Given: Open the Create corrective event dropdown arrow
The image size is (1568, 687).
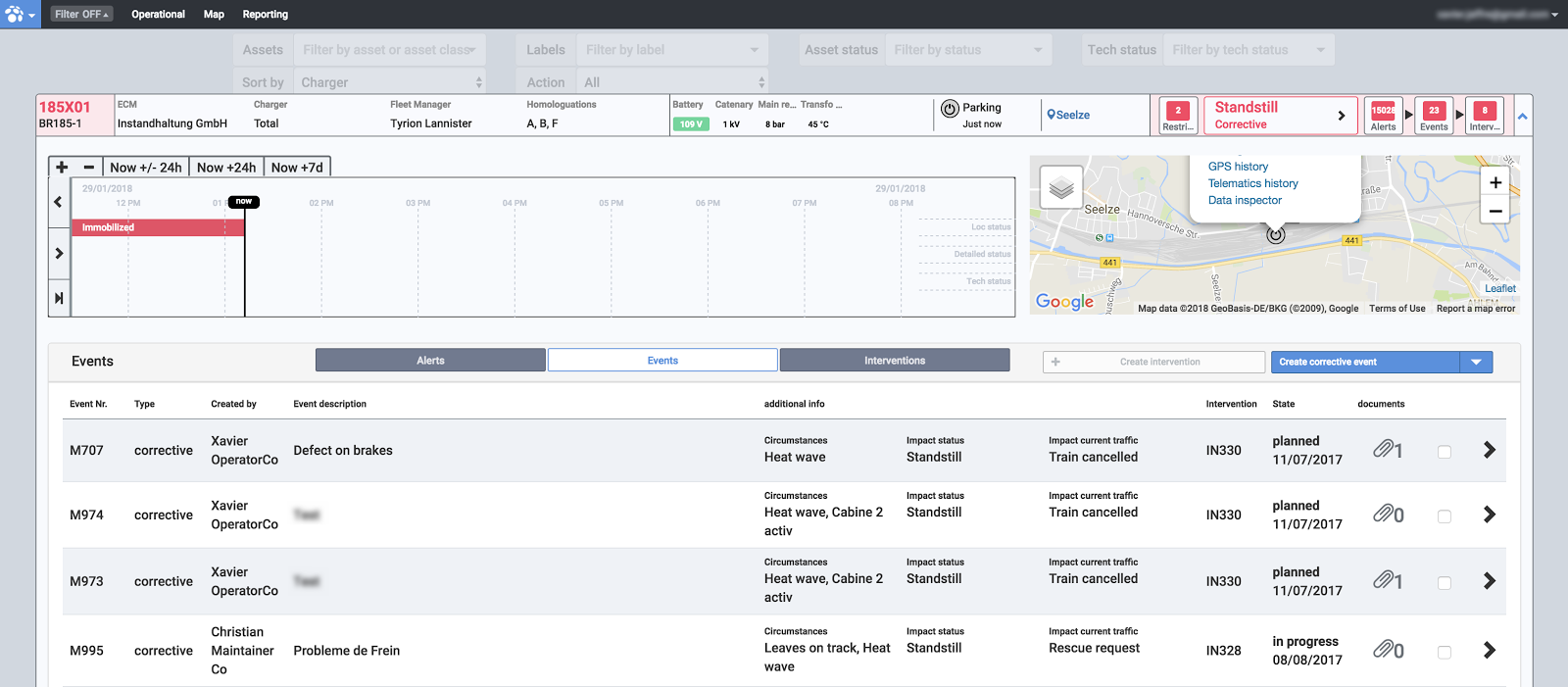Looking at the screenshot, I should pos(1476,362).
